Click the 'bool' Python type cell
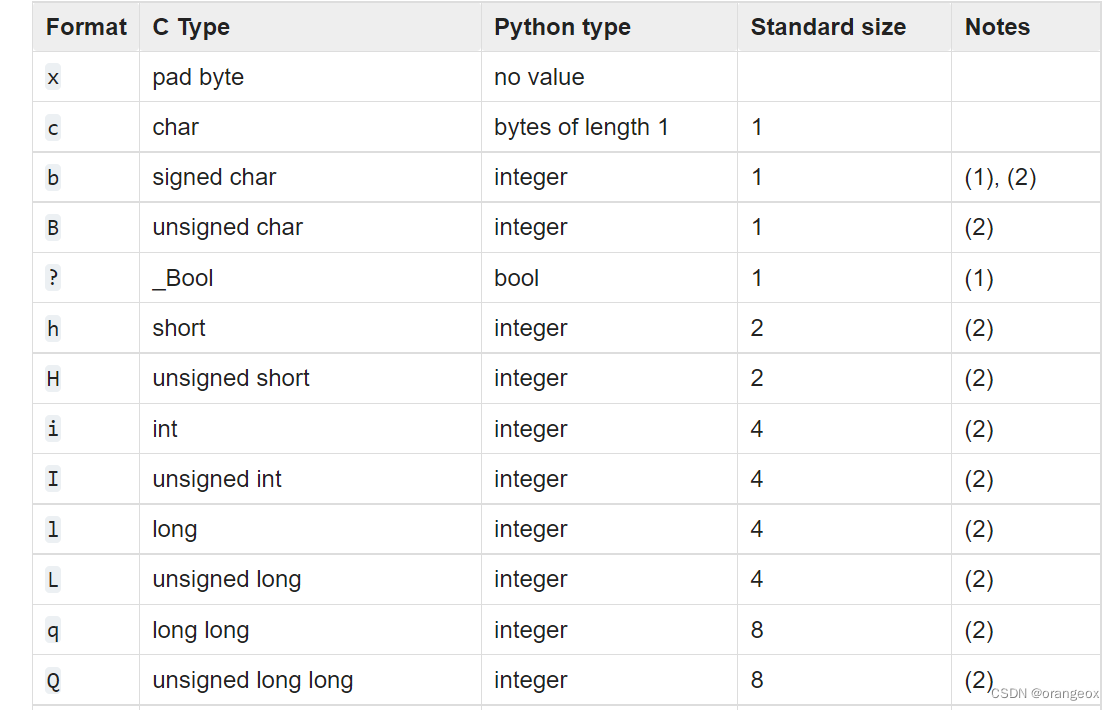1115x710 pixels. coord(516,278)
